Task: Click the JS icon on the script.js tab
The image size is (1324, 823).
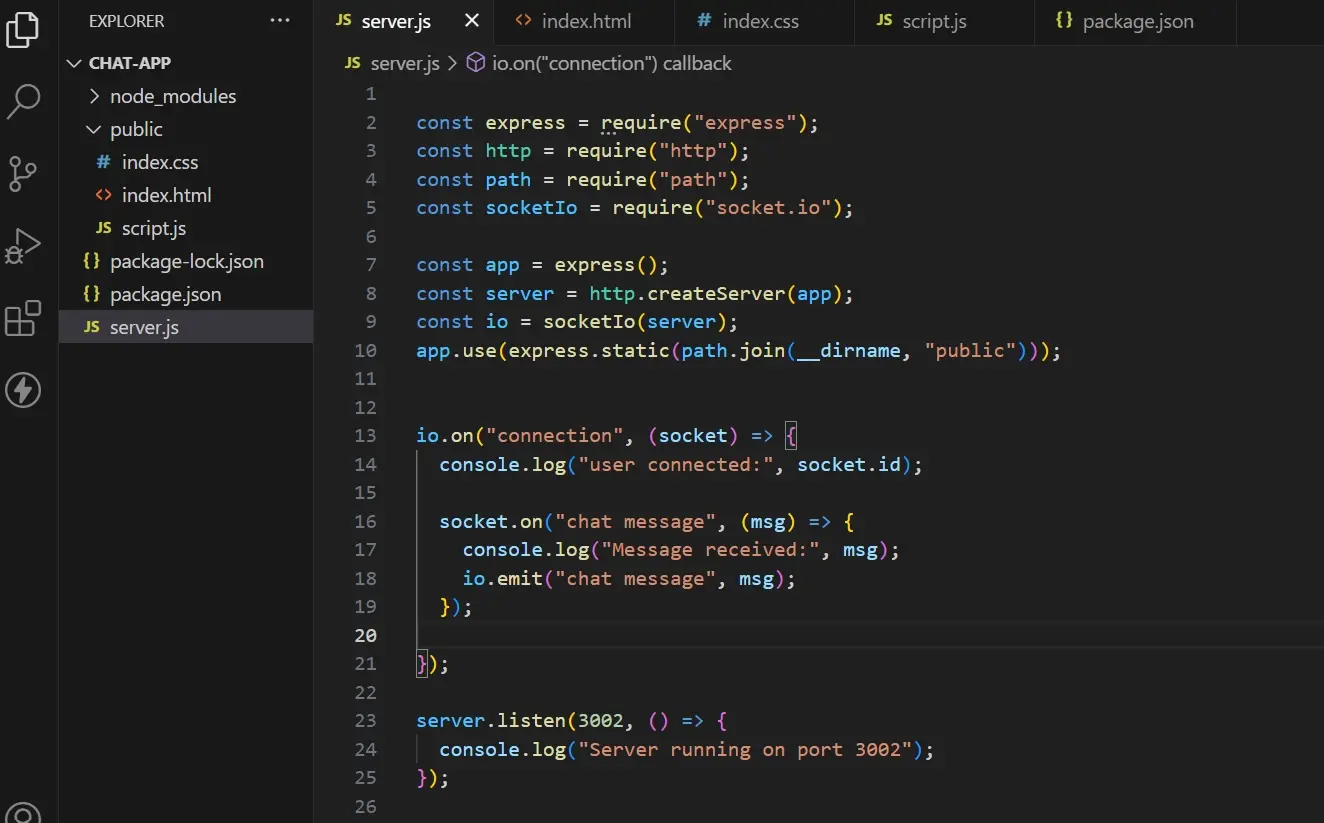Action: pos(884,21)
